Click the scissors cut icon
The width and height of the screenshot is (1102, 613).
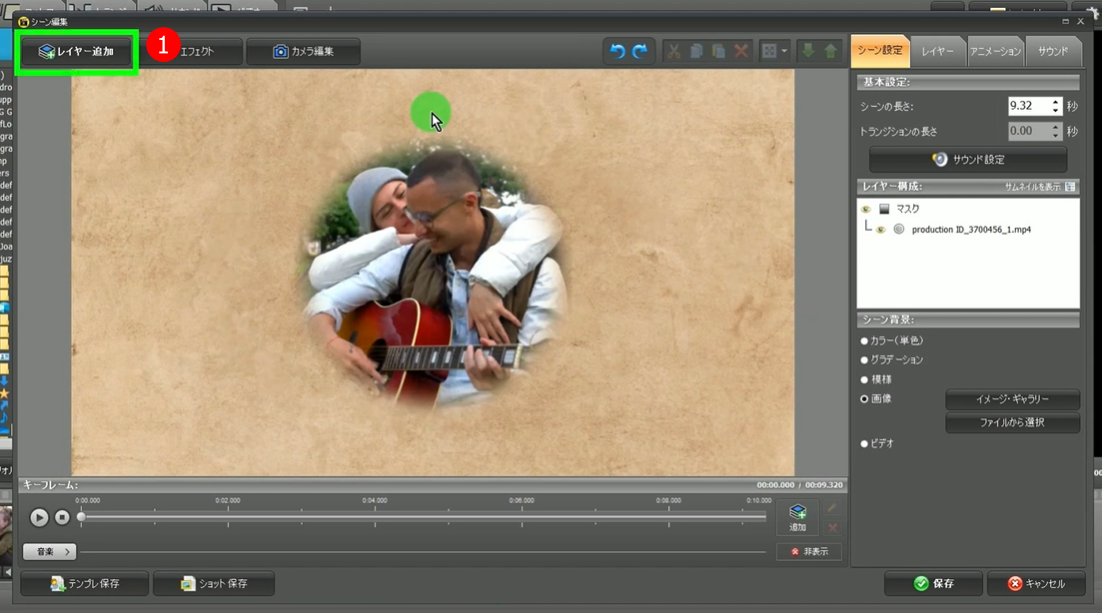[x=674, y=51]
